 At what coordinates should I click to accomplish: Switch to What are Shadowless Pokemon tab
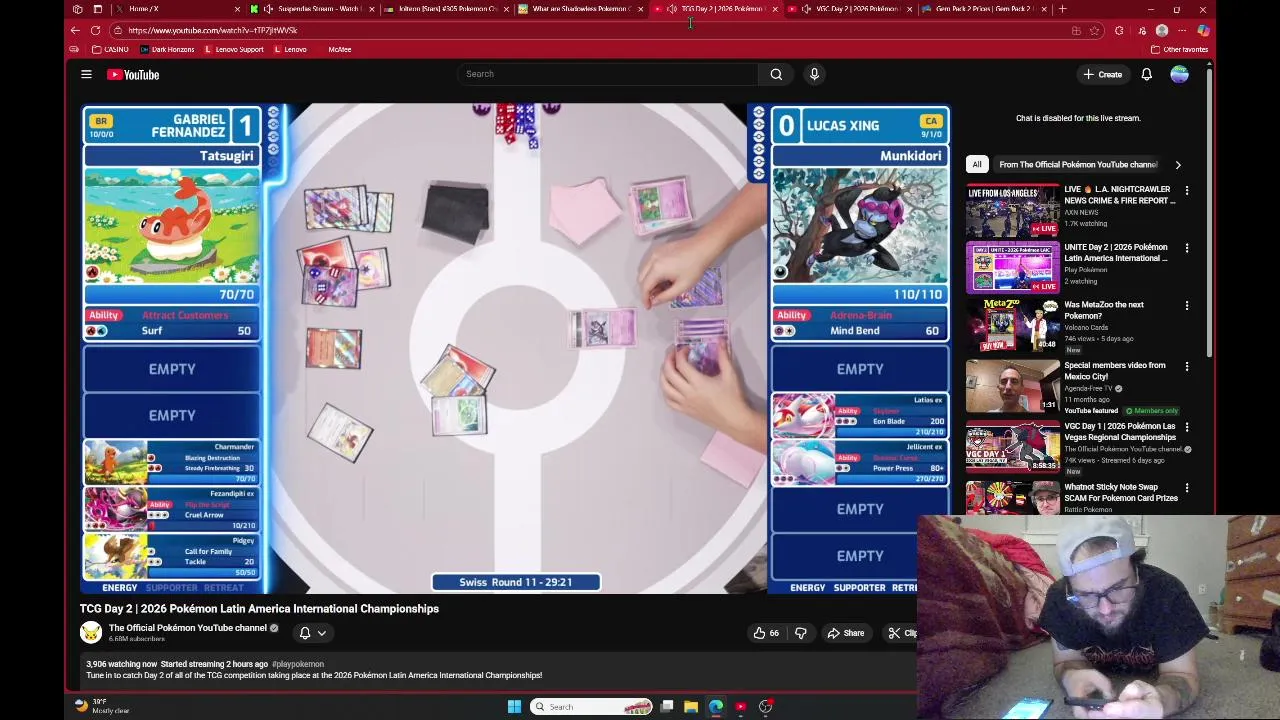click(580, 9)
